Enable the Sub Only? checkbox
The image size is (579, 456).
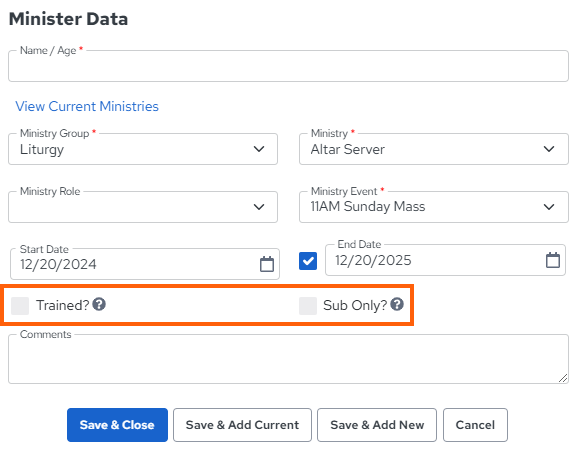coord(308,306)
